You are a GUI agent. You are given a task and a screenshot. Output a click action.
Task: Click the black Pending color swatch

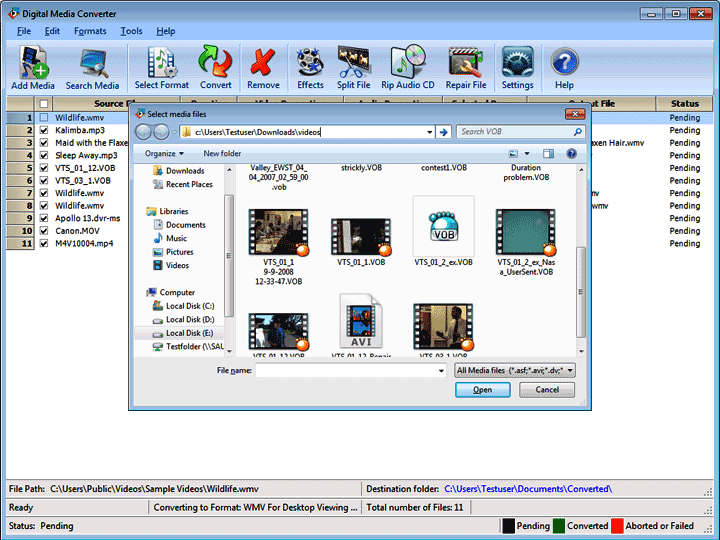point(508,526)
